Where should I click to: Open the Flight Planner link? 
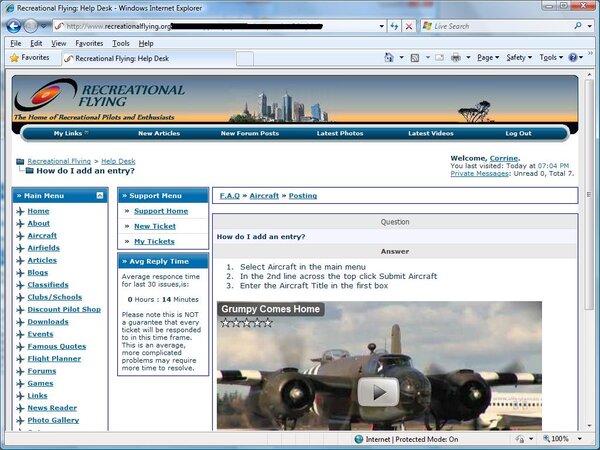point(54,357)
